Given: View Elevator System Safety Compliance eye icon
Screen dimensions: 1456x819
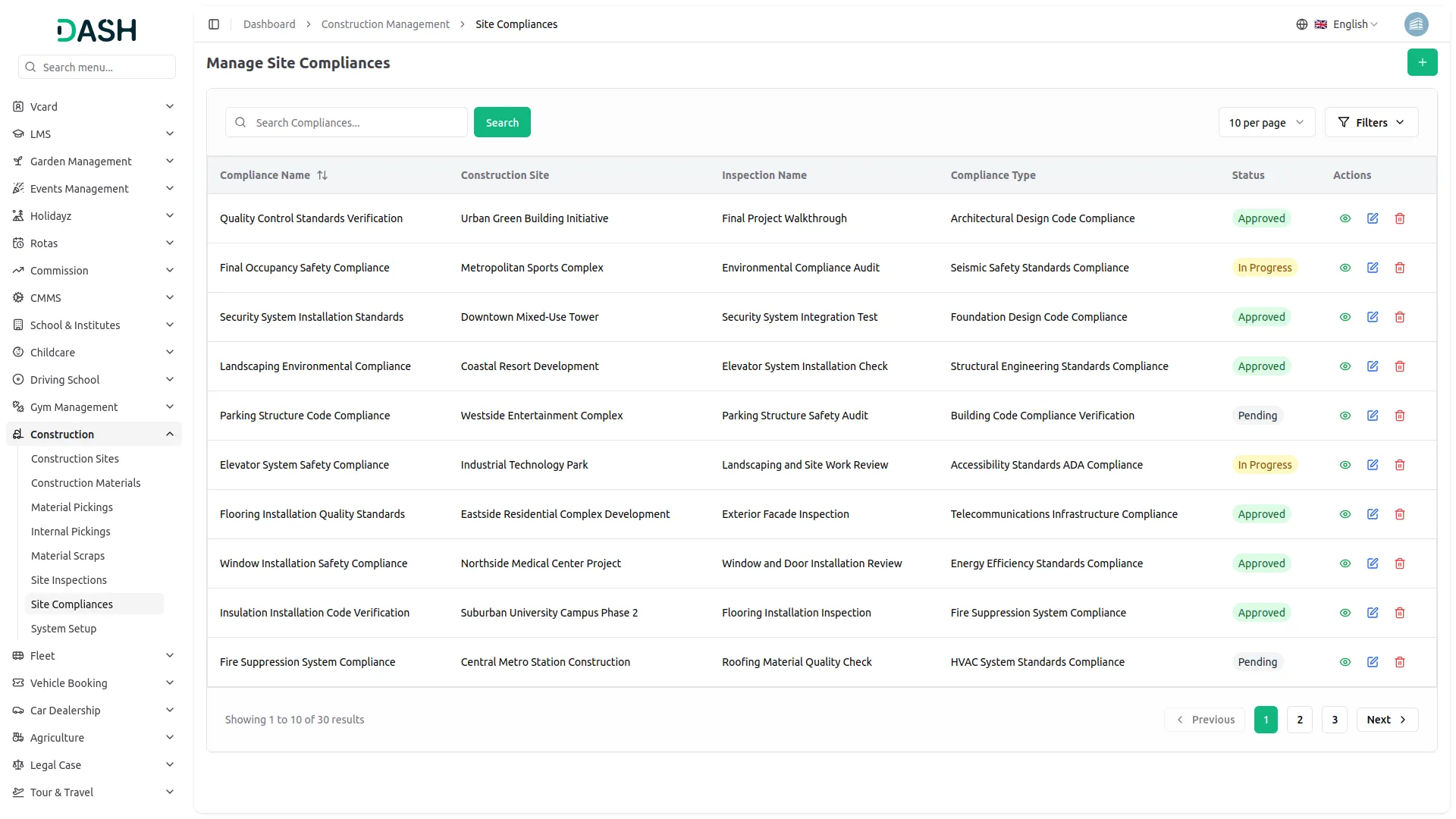Looking at the screenshot, I should pos(1345,465).
